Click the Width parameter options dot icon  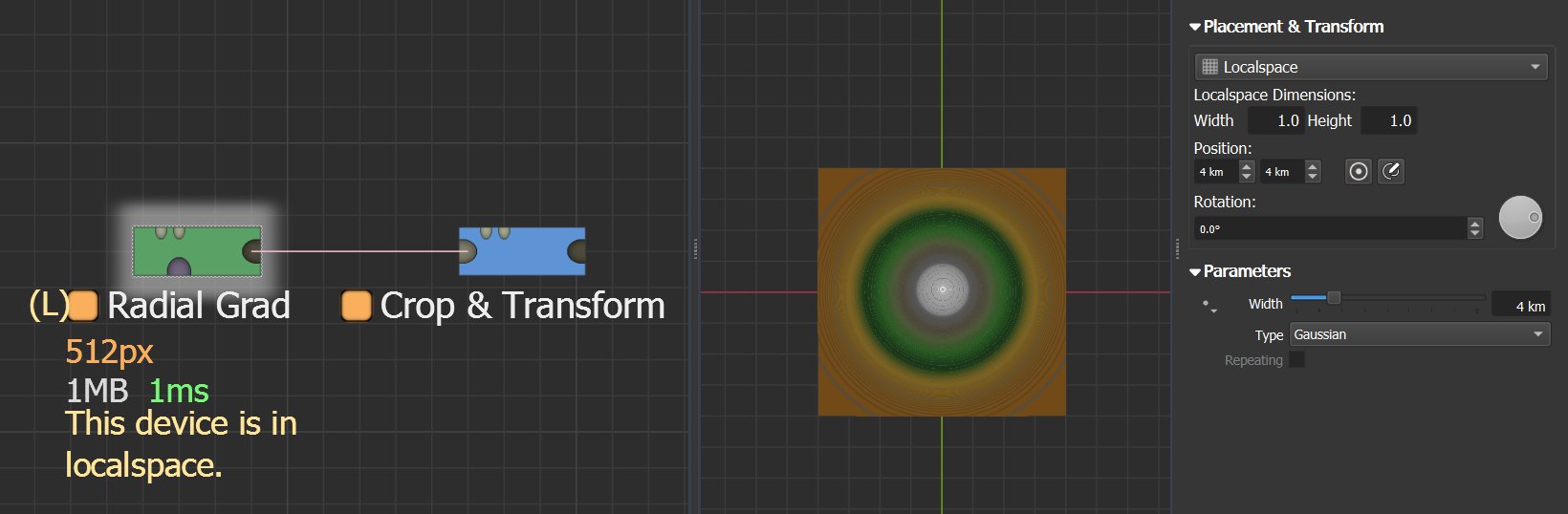point(1209,306)
